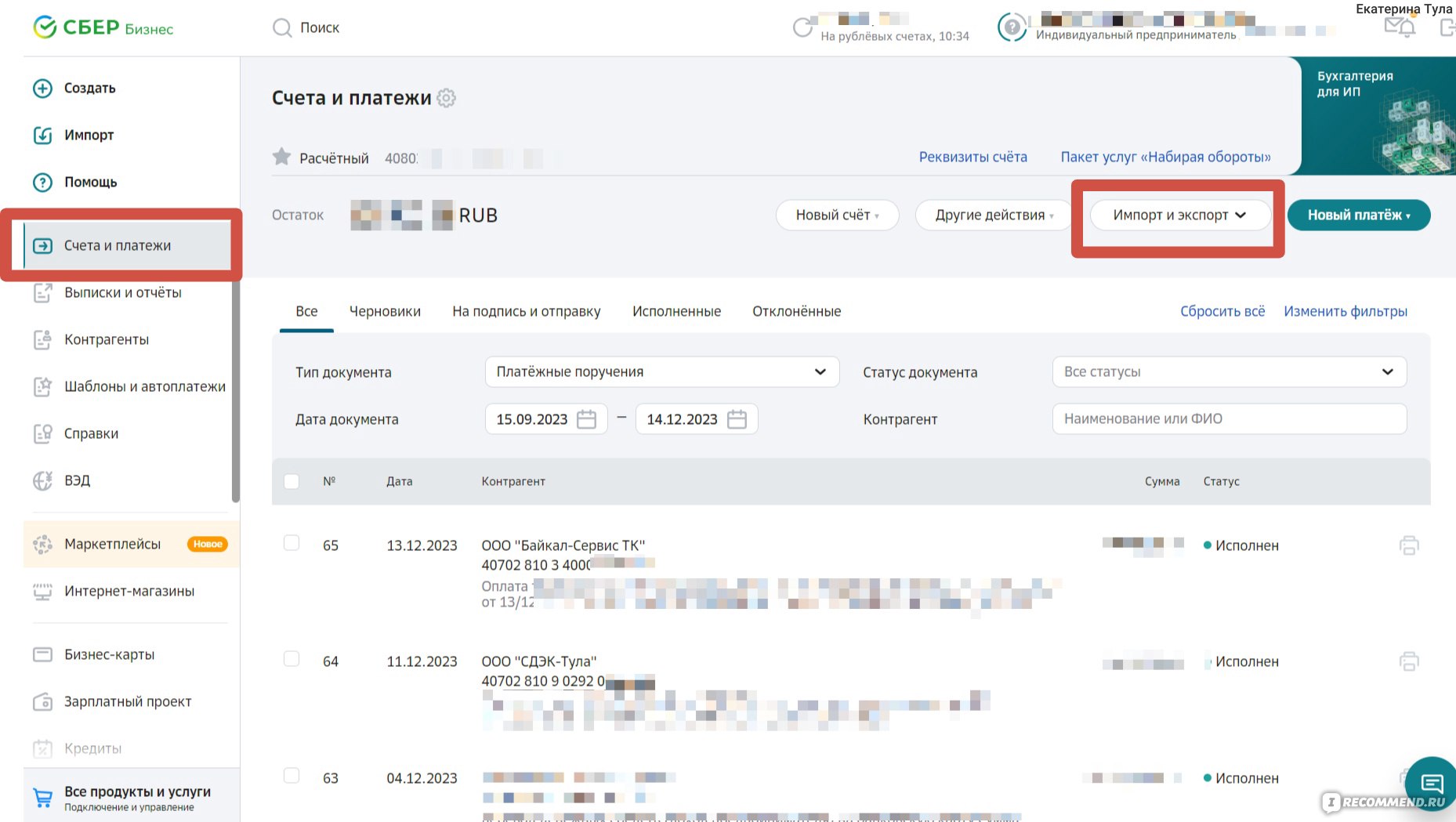Click the Контрагент name input field

1230,418
